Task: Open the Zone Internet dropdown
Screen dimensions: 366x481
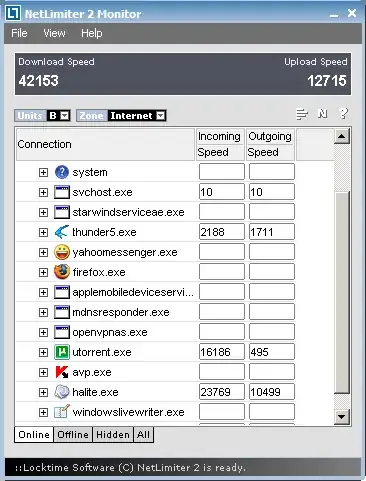Action: coord(161,116)
